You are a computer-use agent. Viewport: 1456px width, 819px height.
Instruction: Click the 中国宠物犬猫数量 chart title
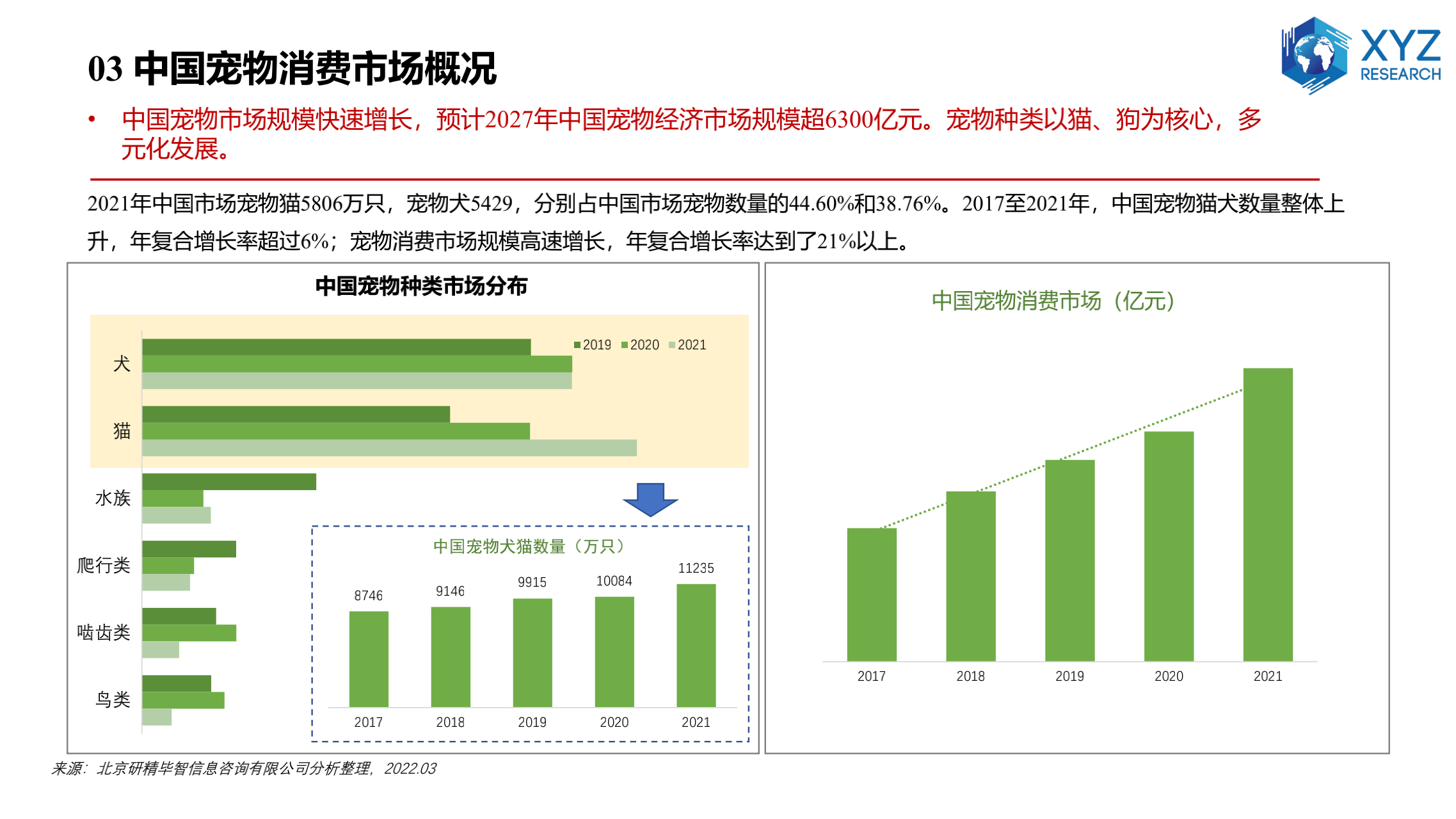click(x=528, y=546)
